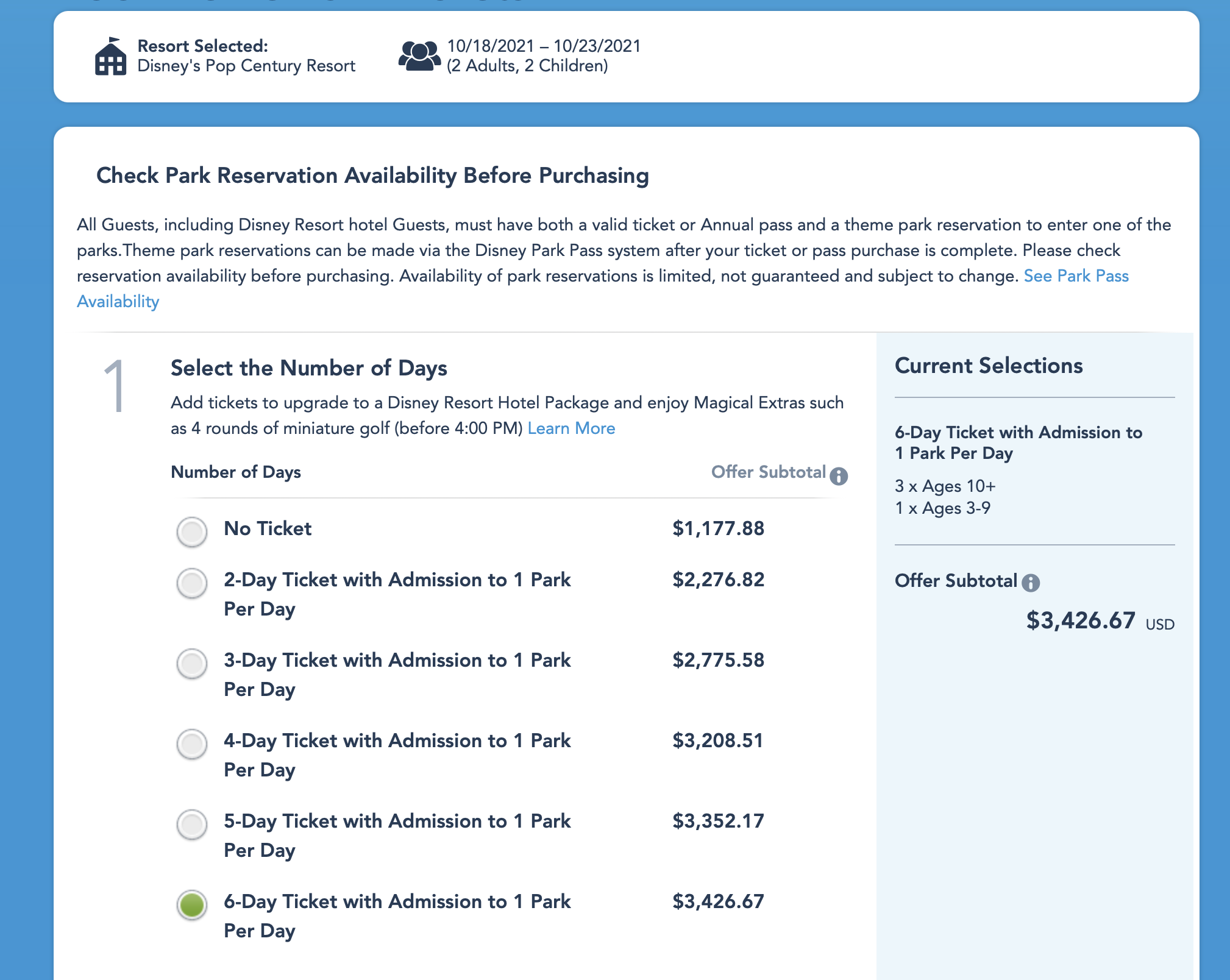Click Disney's Pop Century Resort text
This screenshot has width=1230, height=980.
coord(246,66)
